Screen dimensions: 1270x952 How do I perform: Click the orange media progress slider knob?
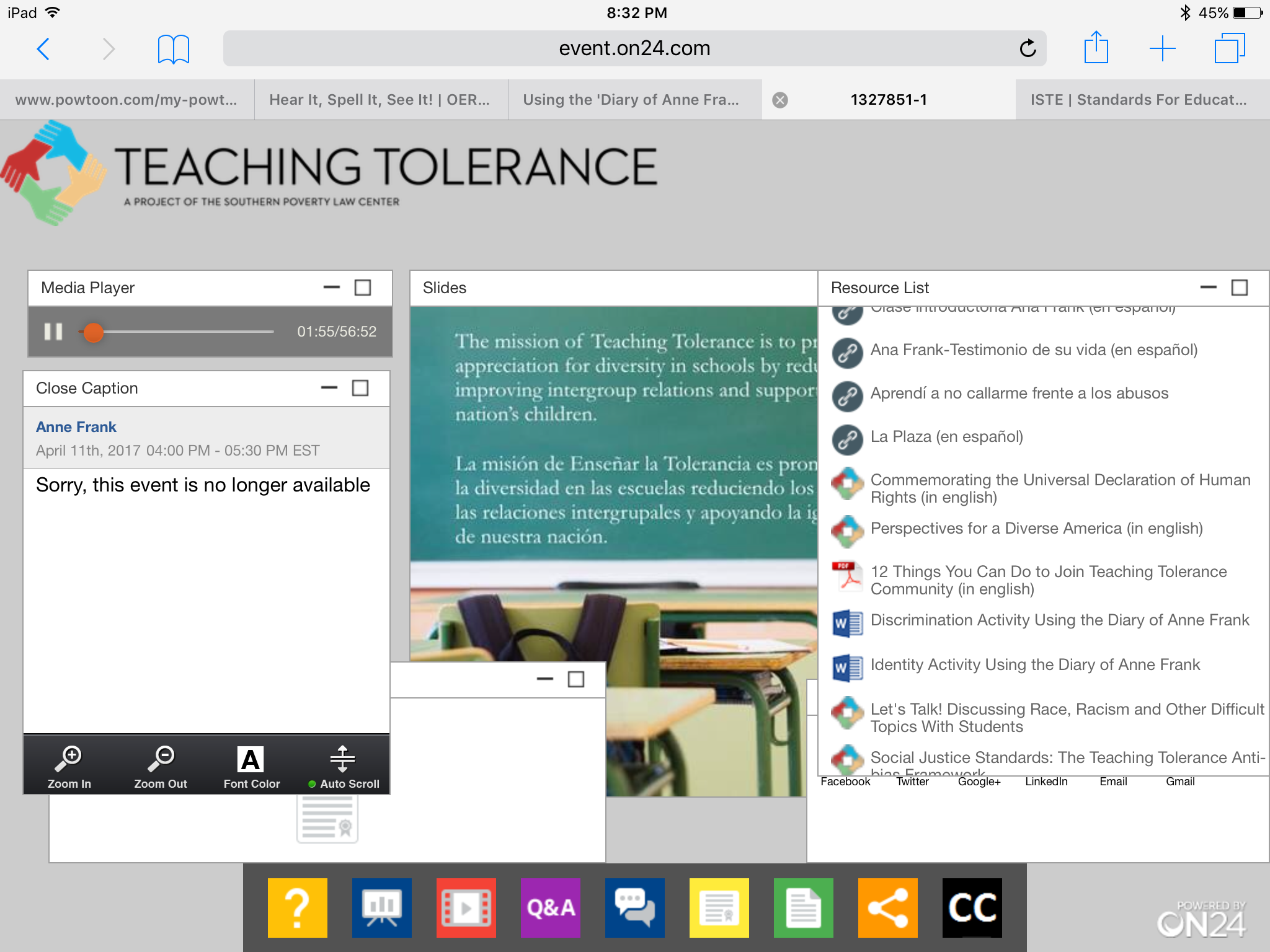click(x=94, y=332)
